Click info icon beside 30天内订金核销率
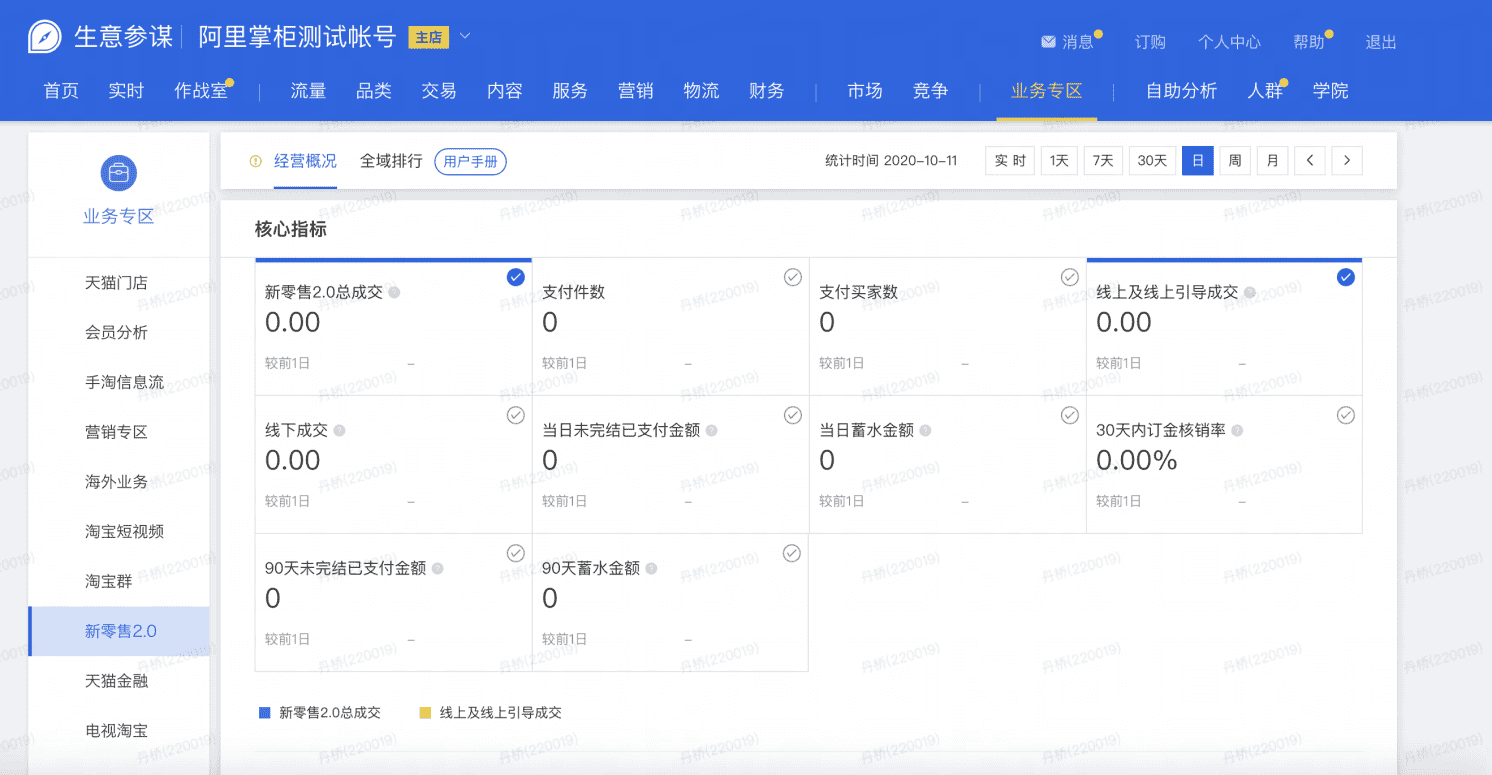Screen dimensions: 1492x775 [x=1237, y=431]
